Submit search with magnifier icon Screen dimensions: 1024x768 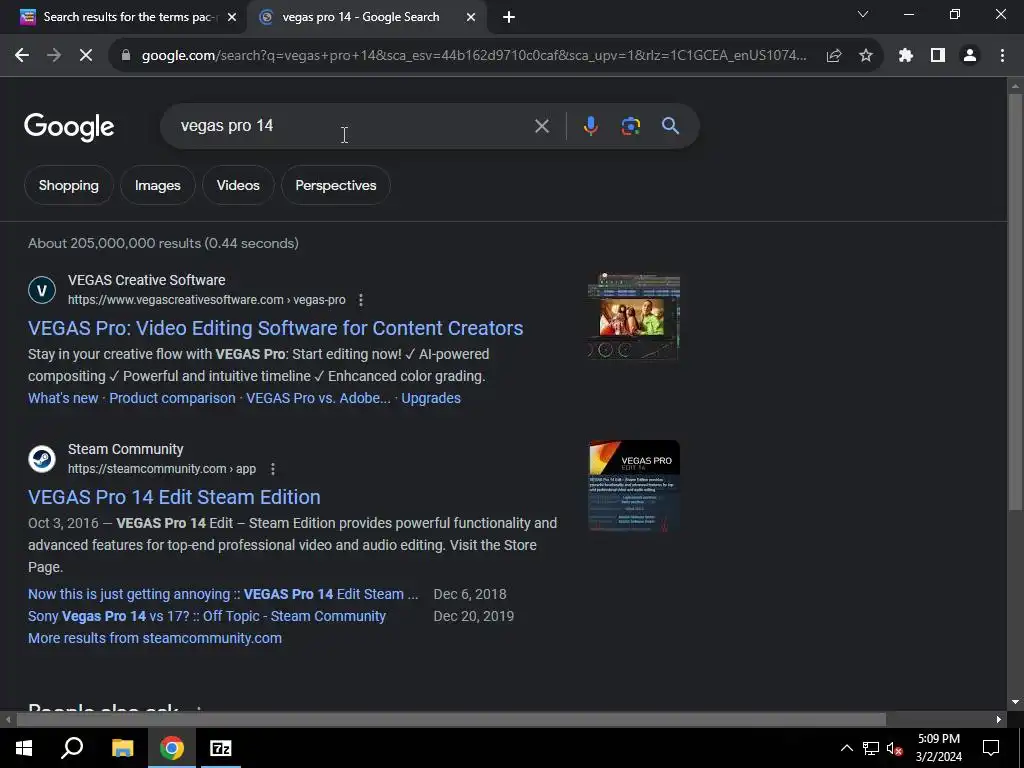(x=671, y=126)
